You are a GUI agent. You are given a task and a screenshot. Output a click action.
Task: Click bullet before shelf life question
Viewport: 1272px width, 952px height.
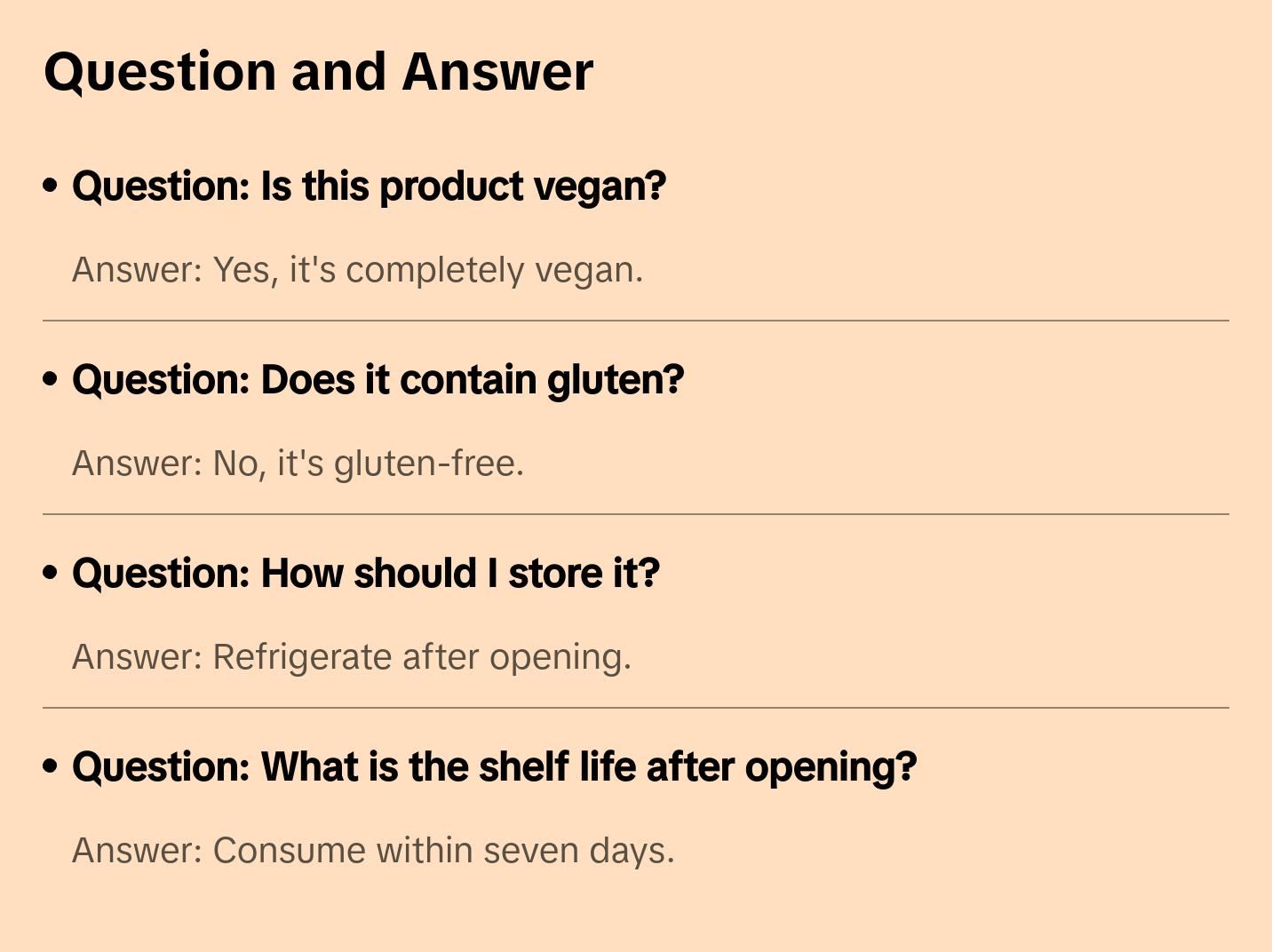(51, 766)
